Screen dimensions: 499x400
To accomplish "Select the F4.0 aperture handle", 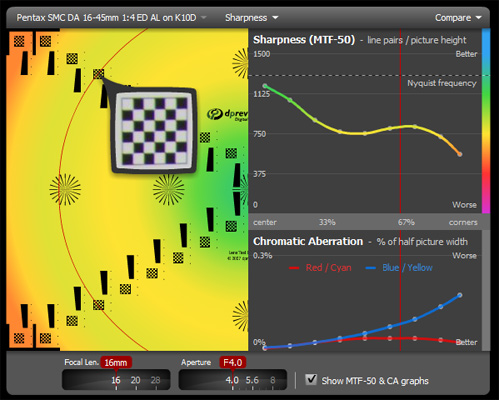I will pos(233,363).
